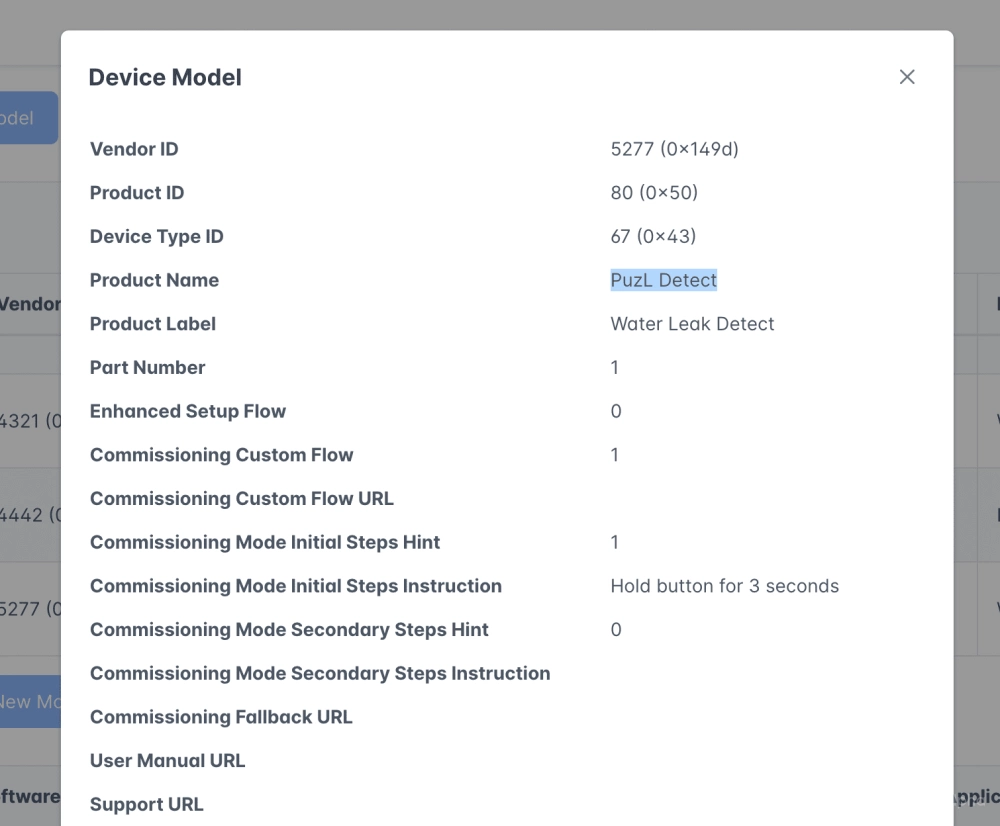1000x826 pixels.
Task: Click the Vendor ID field label
Action: [134, 149]
